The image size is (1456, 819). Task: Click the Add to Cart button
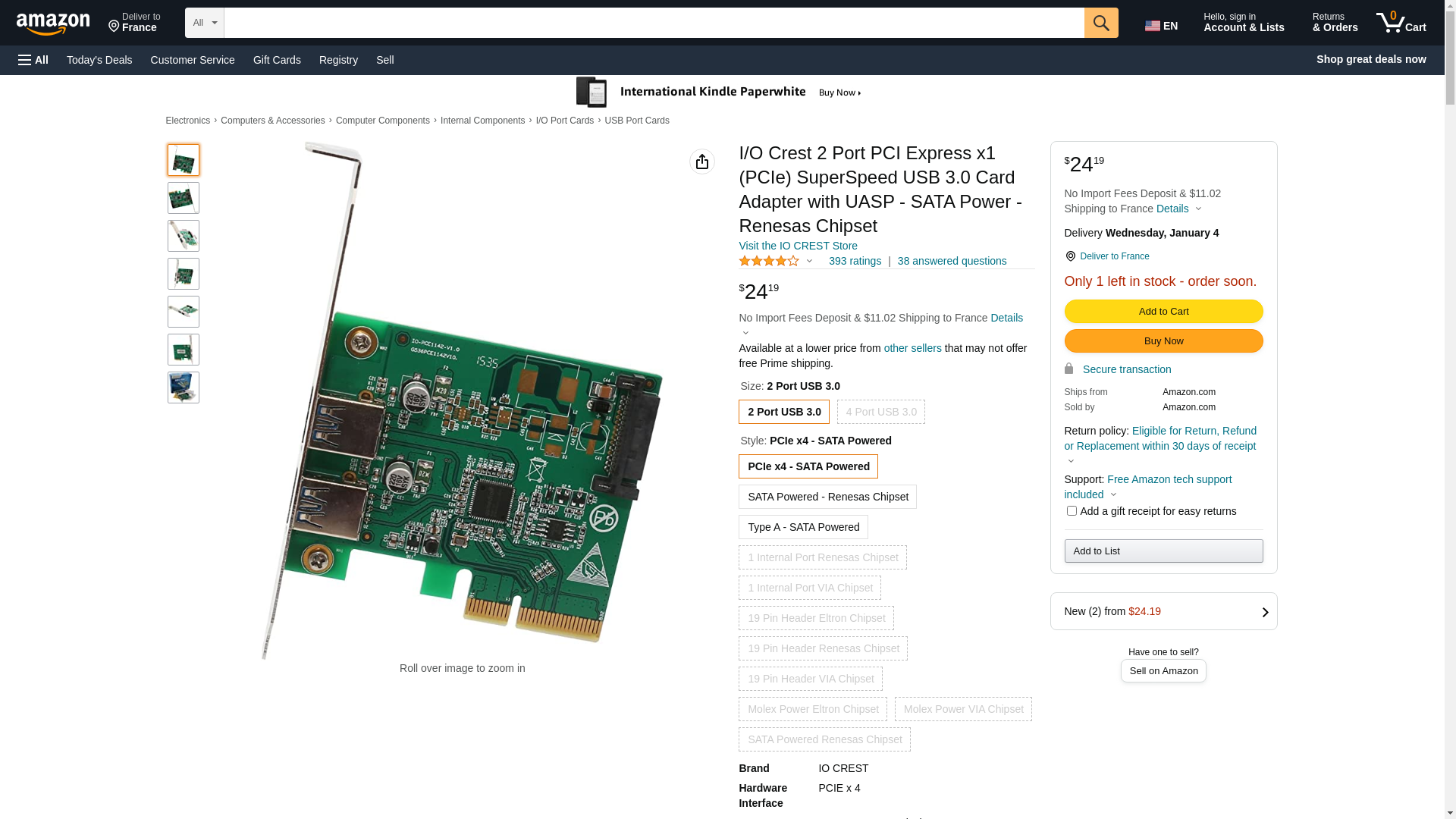click(x=1163, y=312)
